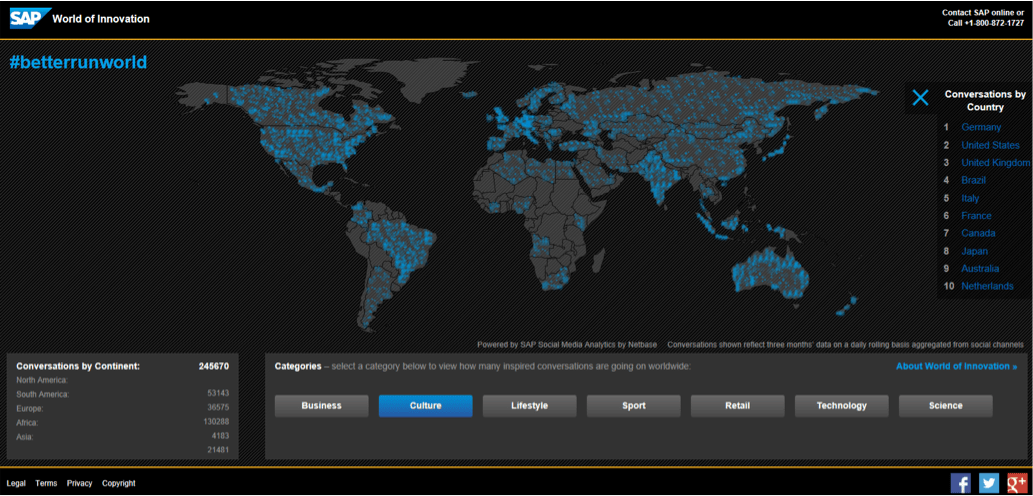Open About World of Innovation link
This screenshot has width=1033, height=496.
pos(957,366)
